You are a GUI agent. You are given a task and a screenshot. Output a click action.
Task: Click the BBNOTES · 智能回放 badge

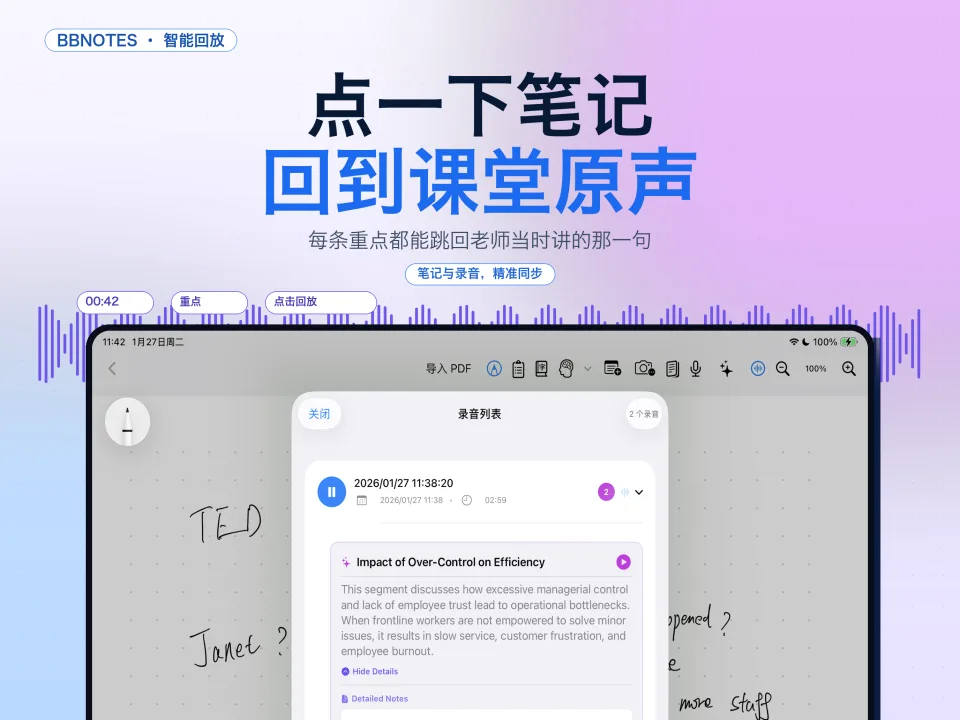coord(141,40)
